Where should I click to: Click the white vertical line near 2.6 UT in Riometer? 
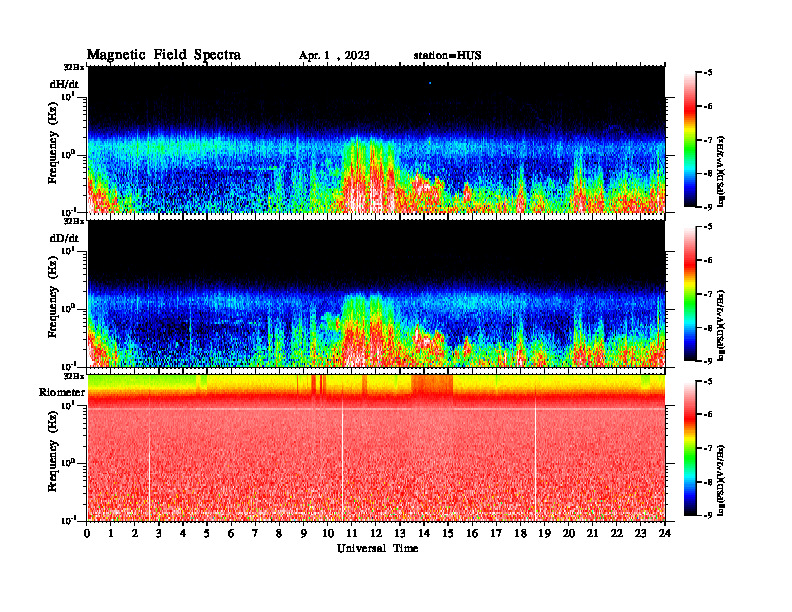(150, 475)
